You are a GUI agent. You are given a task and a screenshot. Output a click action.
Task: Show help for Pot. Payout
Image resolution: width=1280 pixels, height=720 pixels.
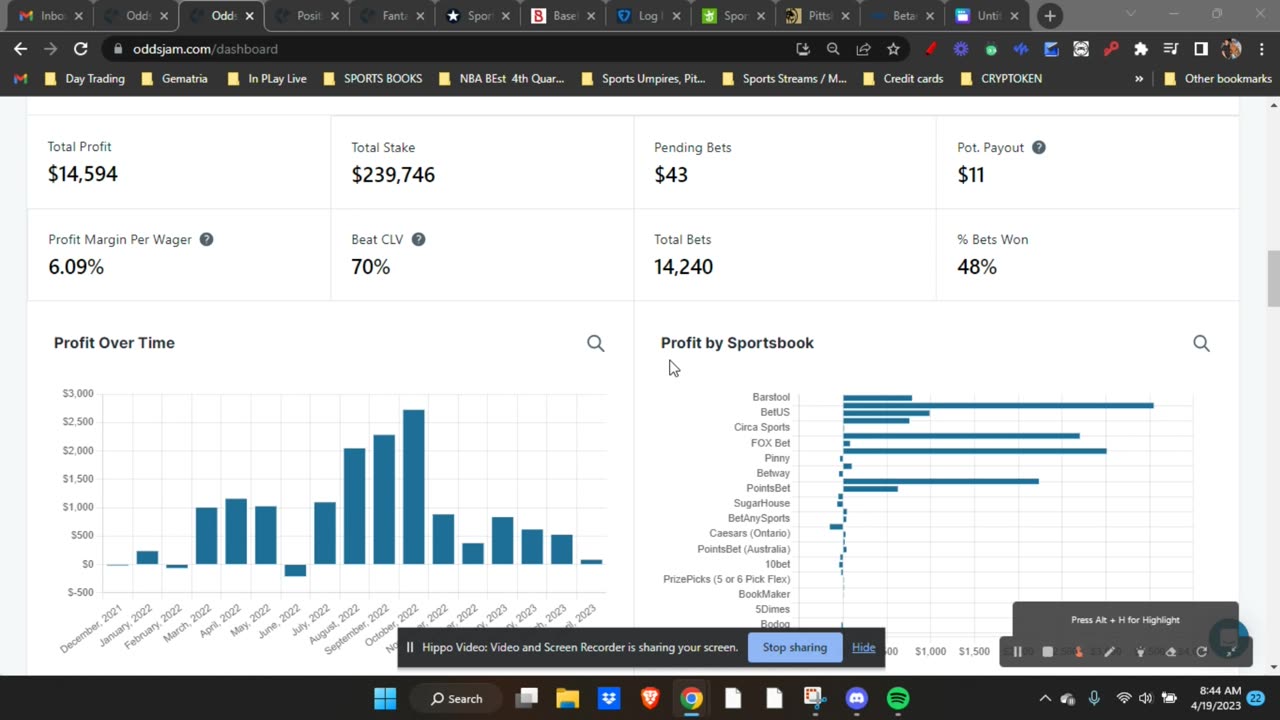(x=1039, y=147)
